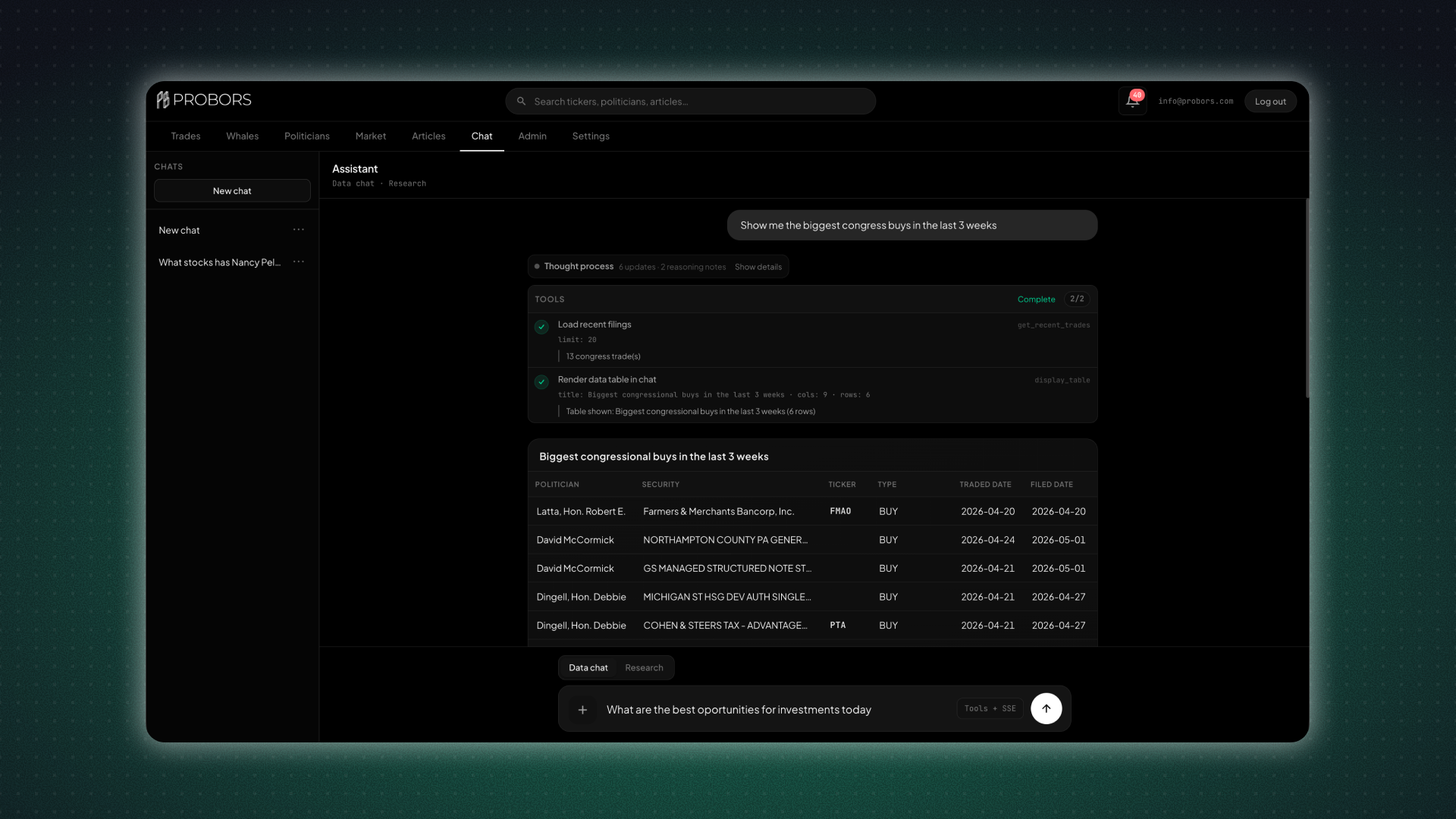This screenshot has height=819, width=1456.
Task: Click the TYPE column header
Action: pyautogui.click(x=887, y=485)
